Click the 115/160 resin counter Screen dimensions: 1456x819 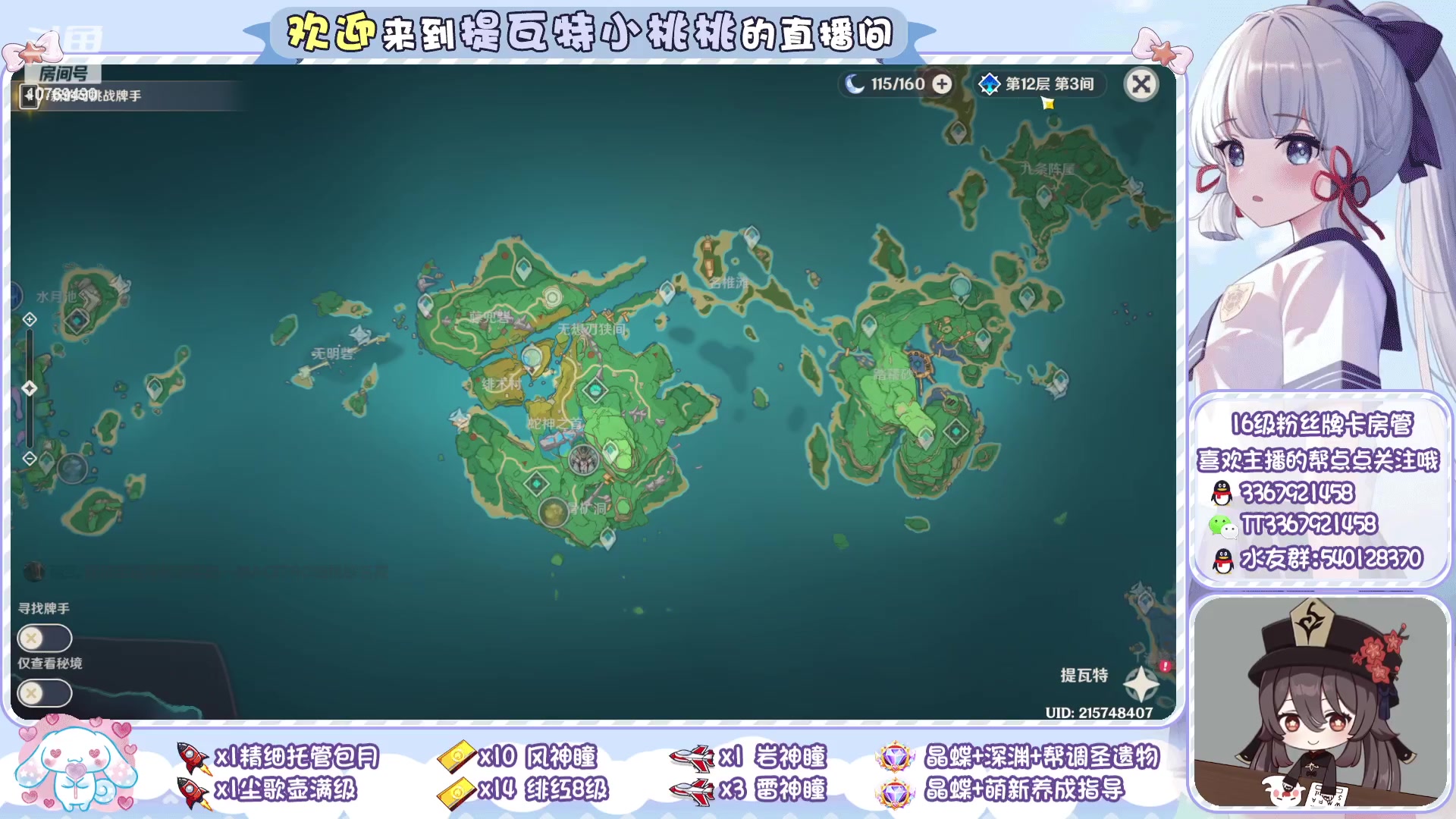[897, 84]
